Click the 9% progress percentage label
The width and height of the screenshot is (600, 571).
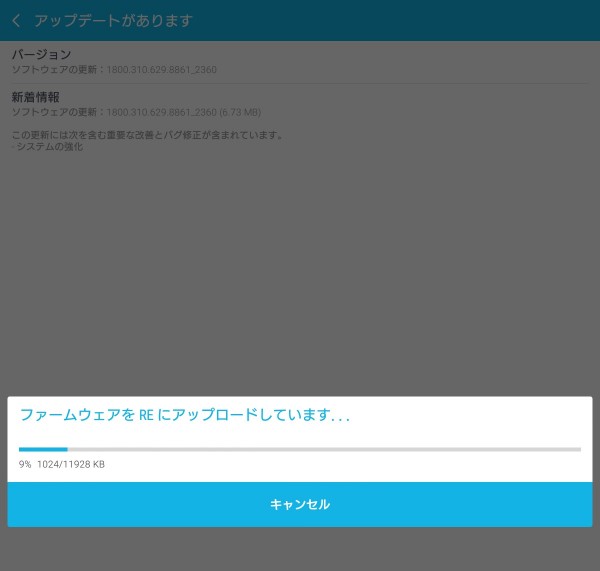(25, 465)
